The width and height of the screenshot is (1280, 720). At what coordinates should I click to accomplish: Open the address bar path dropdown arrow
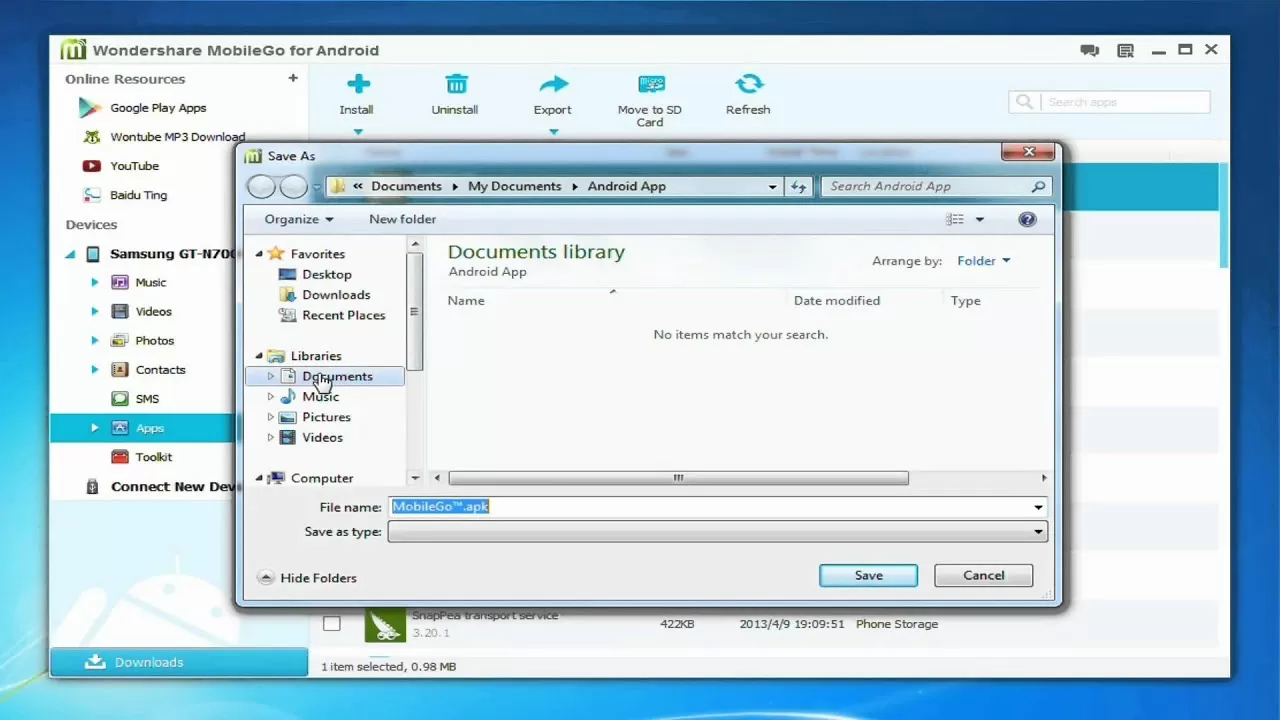pyautogui.click(x=772, y=187)
